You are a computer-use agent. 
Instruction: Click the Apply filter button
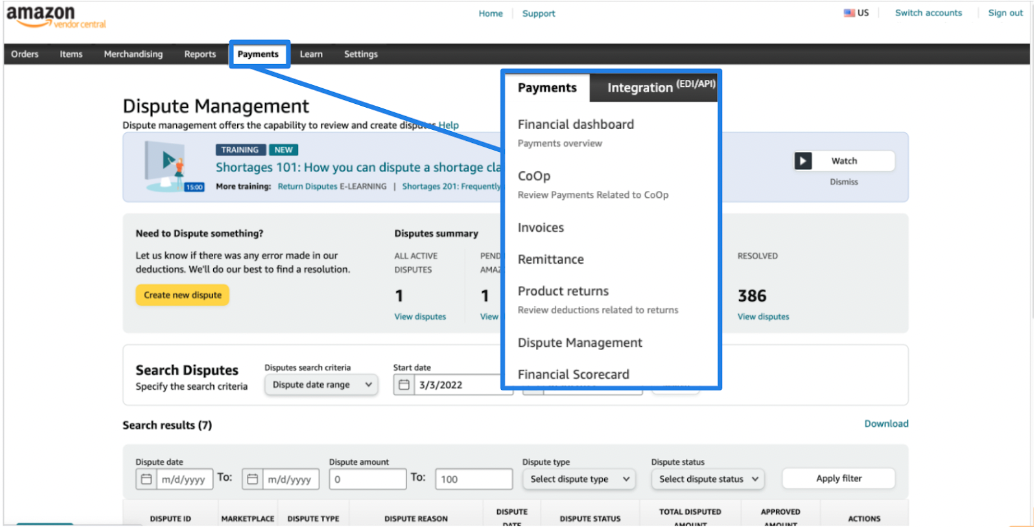tap(839, 479)
